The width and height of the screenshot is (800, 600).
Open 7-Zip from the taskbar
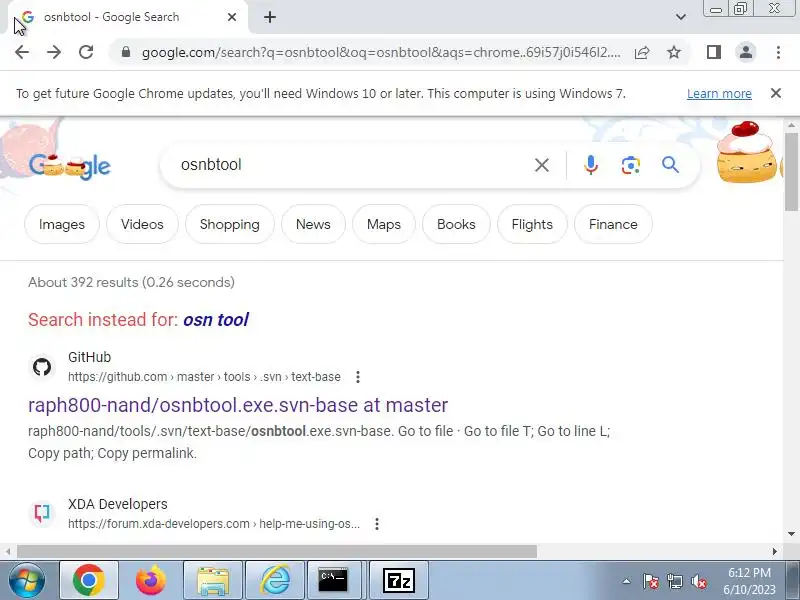point(398,580)
